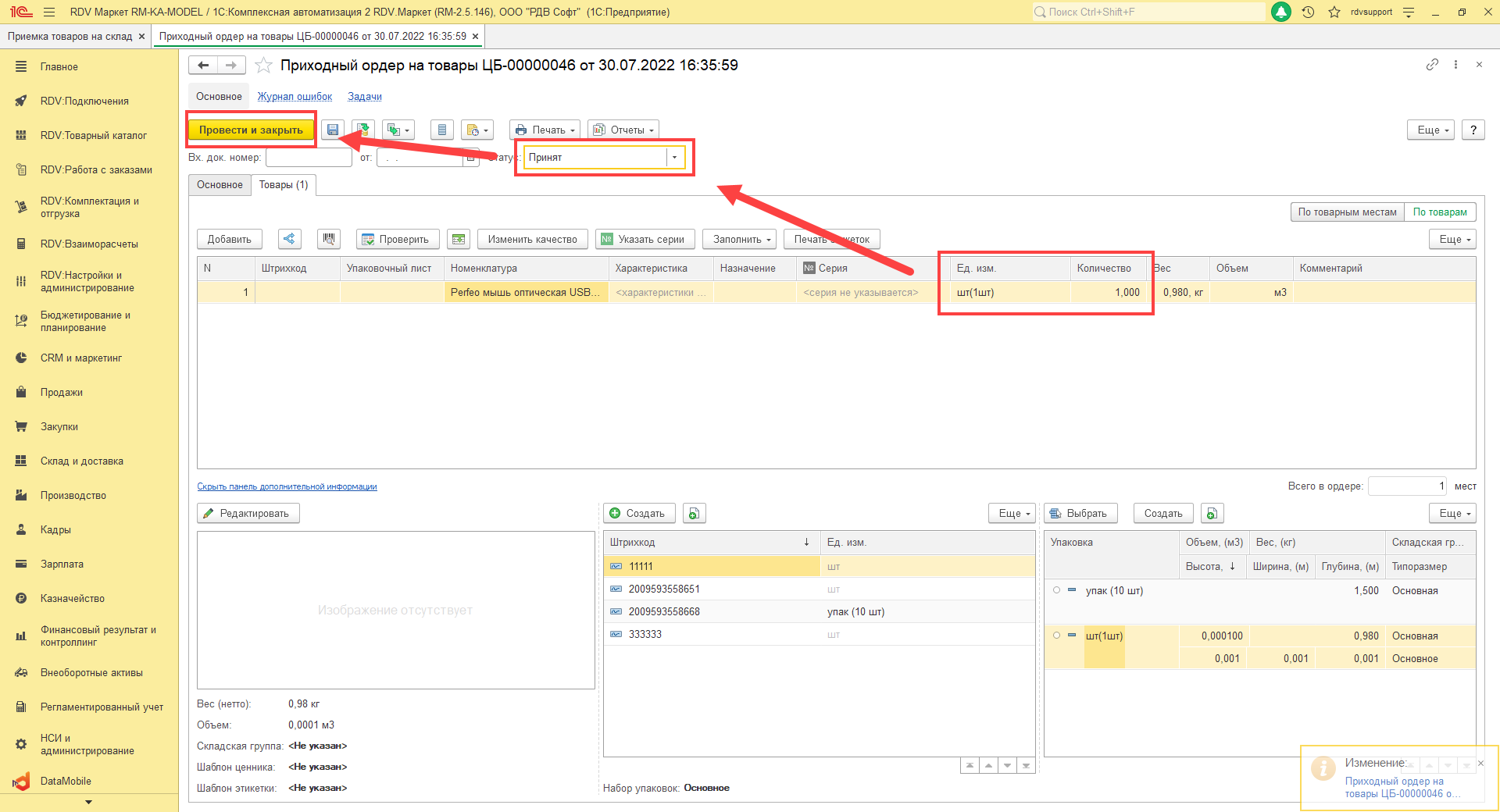This screenshot has height=812, width=1500.
Task: Click the copy icon beside packaging Создать
Action: click(x=1212, y=513)
